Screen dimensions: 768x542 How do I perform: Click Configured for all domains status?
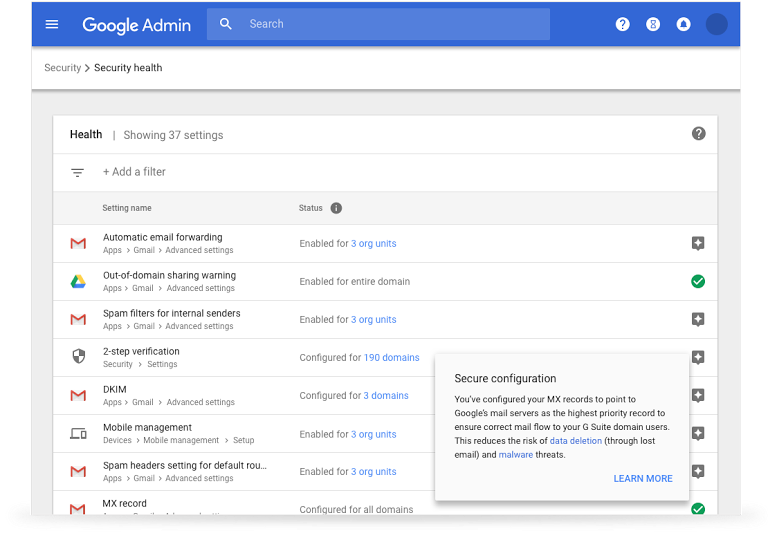click(x=356, y=509)
